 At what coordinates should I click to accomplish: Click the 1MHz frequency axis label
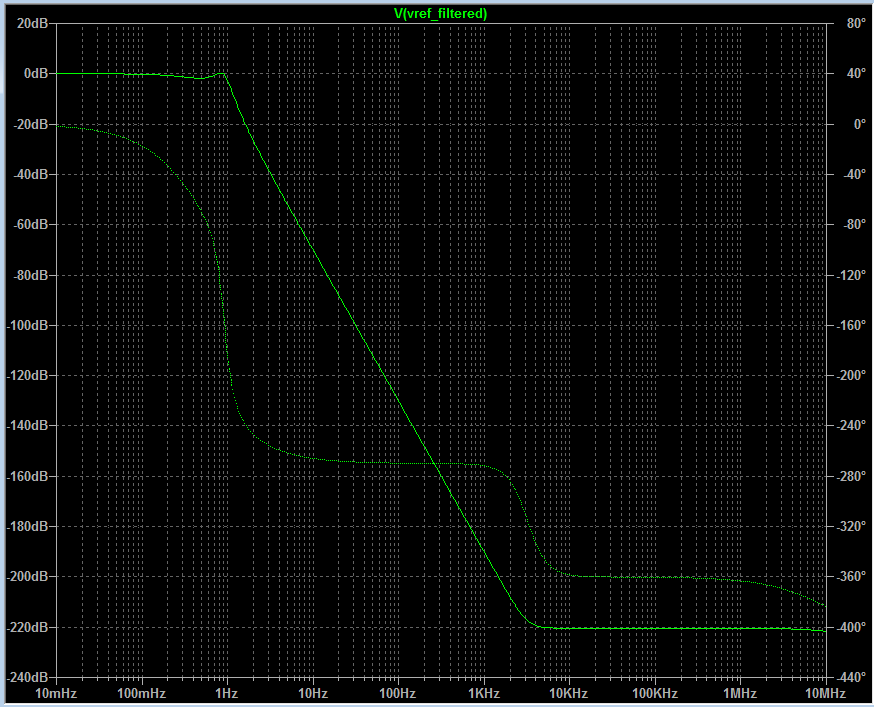(x=740, y=694)
